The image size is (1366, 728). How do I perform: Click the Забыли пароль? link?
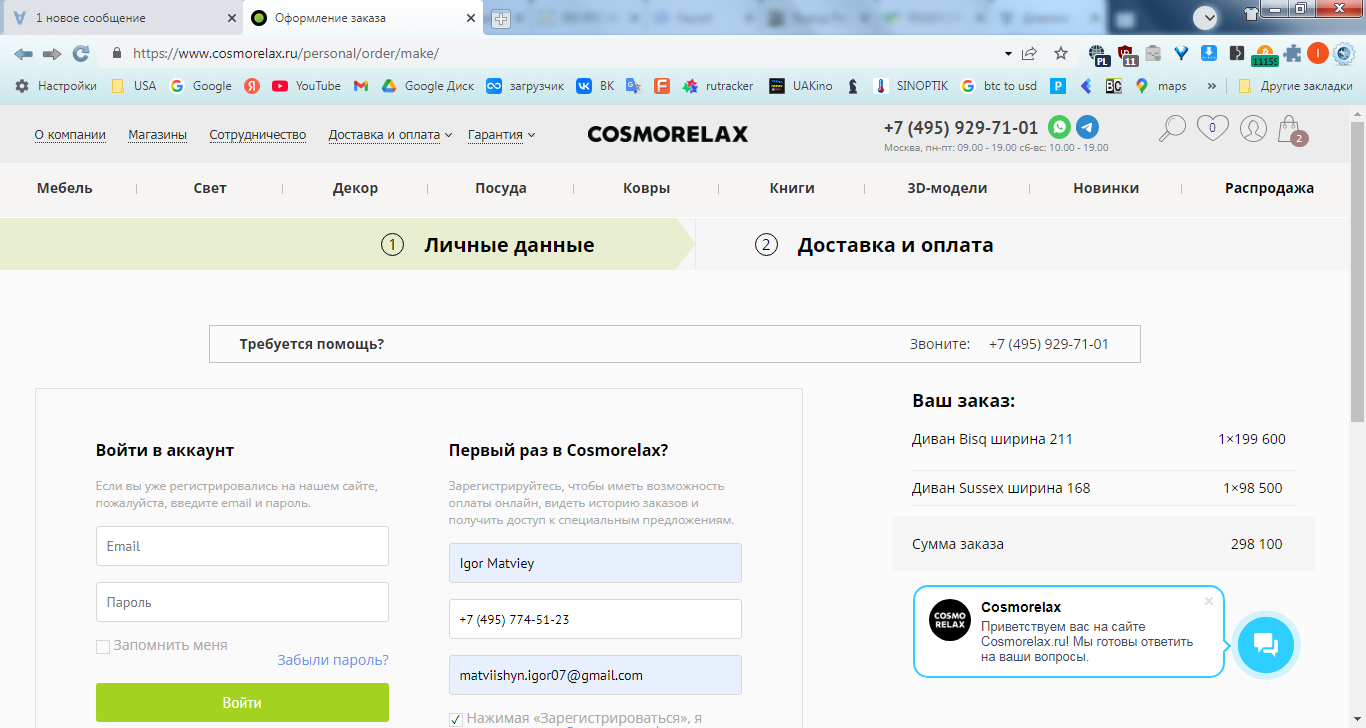(x=333, y=660)
